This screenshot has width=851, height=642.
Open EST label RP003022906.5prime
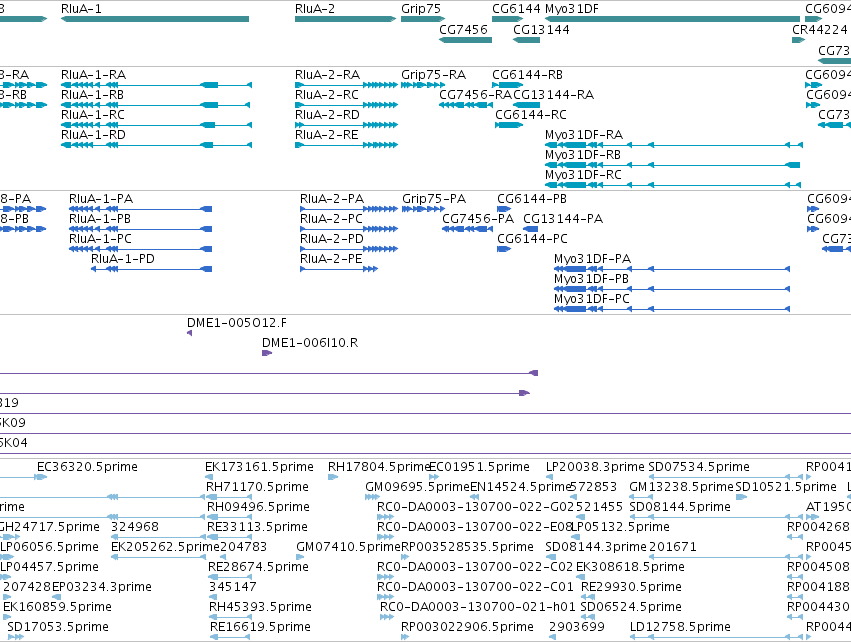467,627
